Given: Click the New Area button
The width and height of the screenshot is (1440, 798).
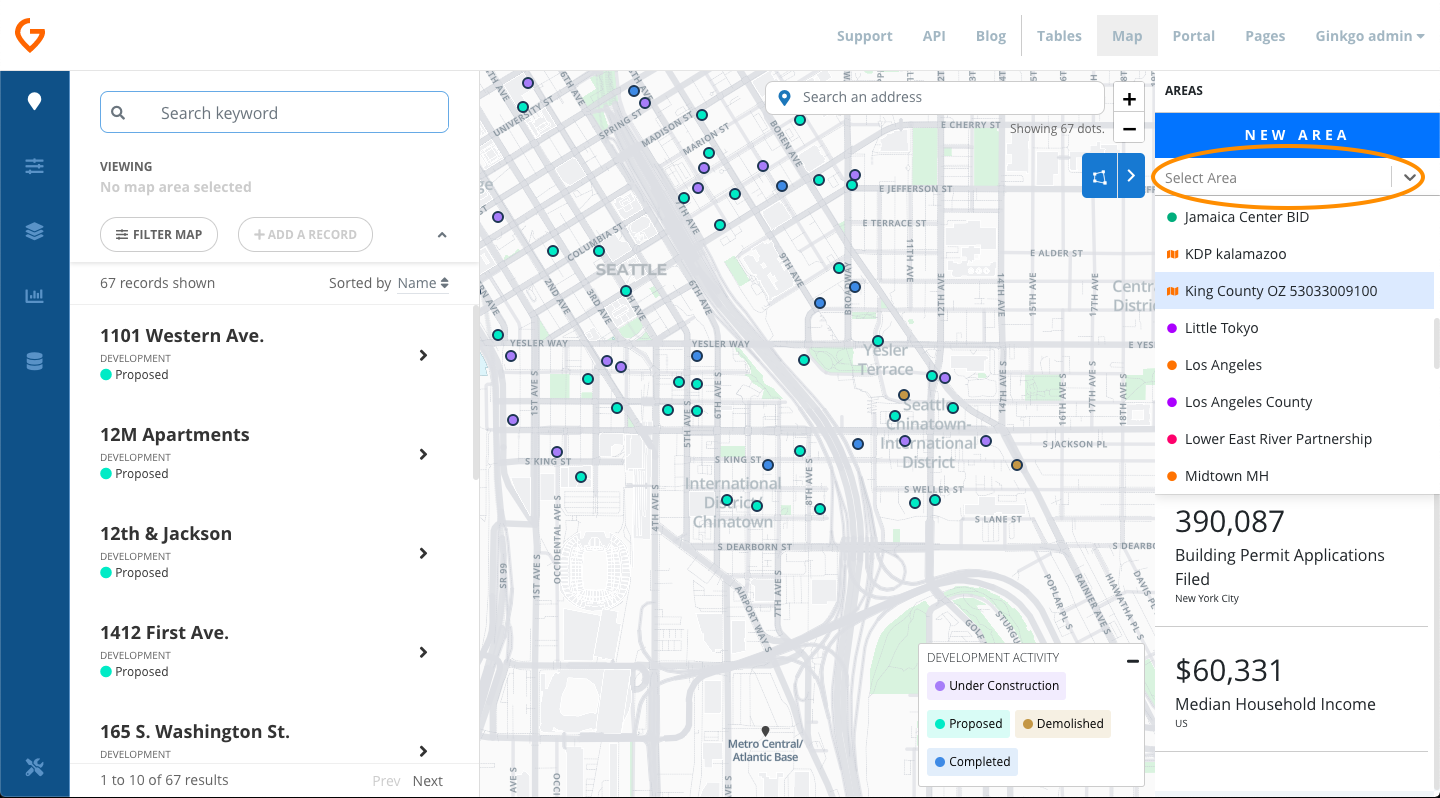Looking at the screenshot, I should (1297, 135).
